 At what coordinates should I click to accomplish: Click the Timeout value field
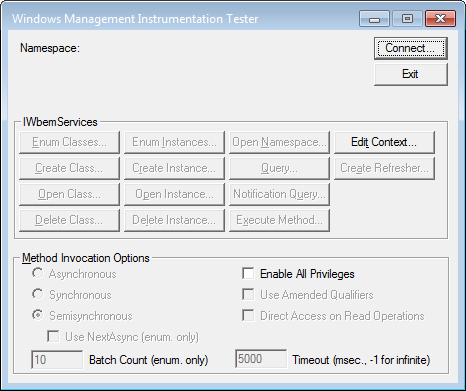coord(261,359)
